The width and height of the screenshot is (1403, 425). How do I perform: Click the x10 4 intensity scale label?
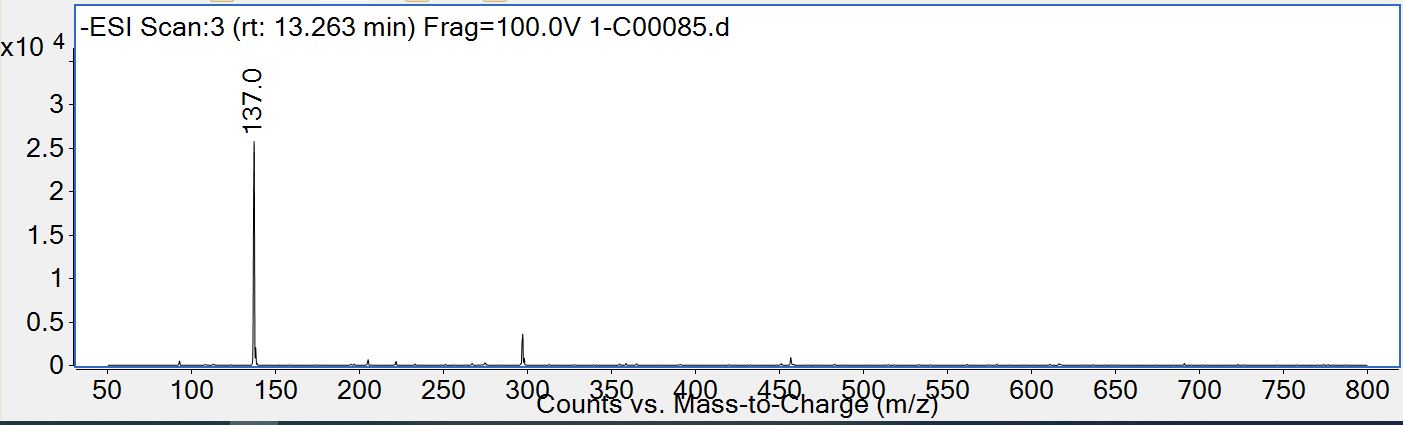pos(34,45)
